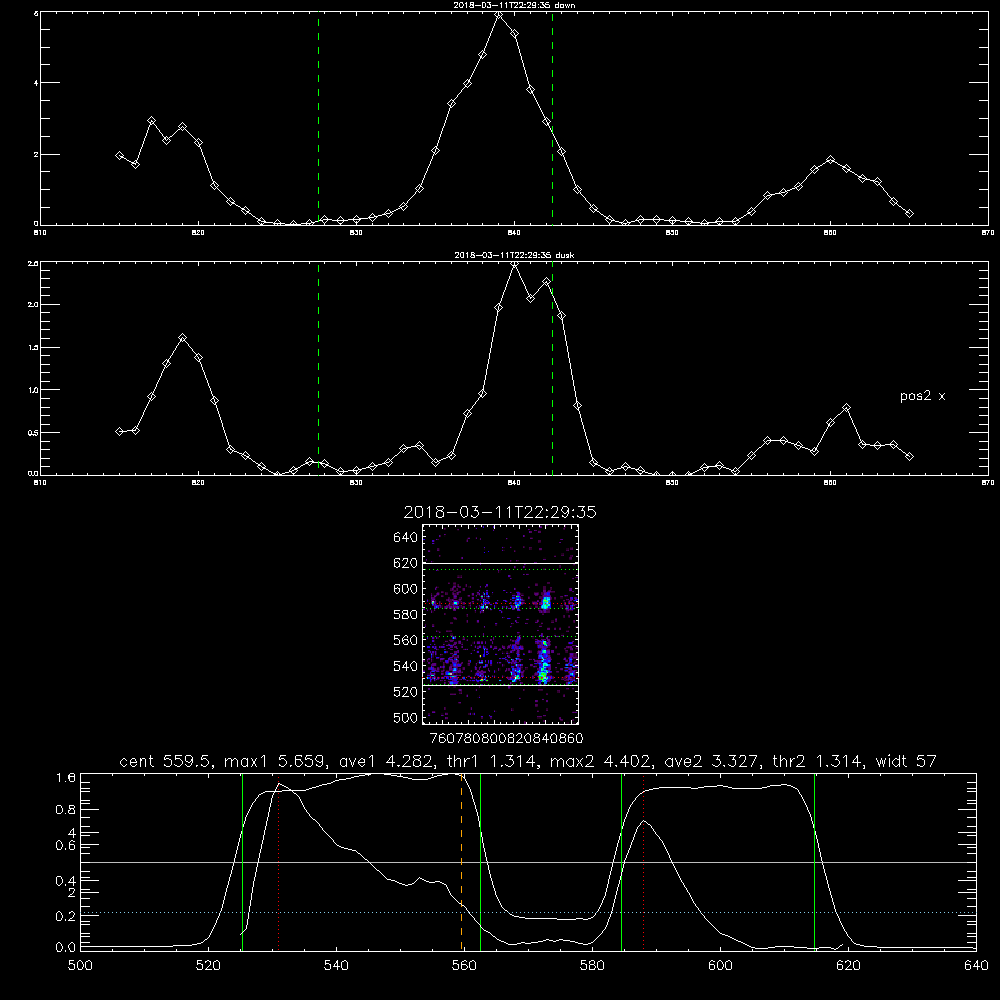Click the 500 tick label on bottom plot x-axis
The height and width of the screenshot is (1000, 1000).
pyautogui.click(x=80, y=966)
